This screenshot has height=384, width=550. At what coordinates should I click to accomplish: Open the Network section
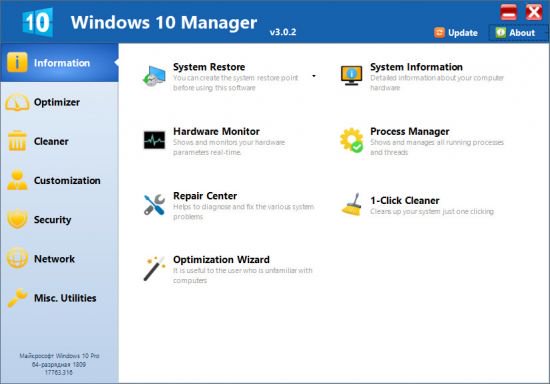[59, 259]
